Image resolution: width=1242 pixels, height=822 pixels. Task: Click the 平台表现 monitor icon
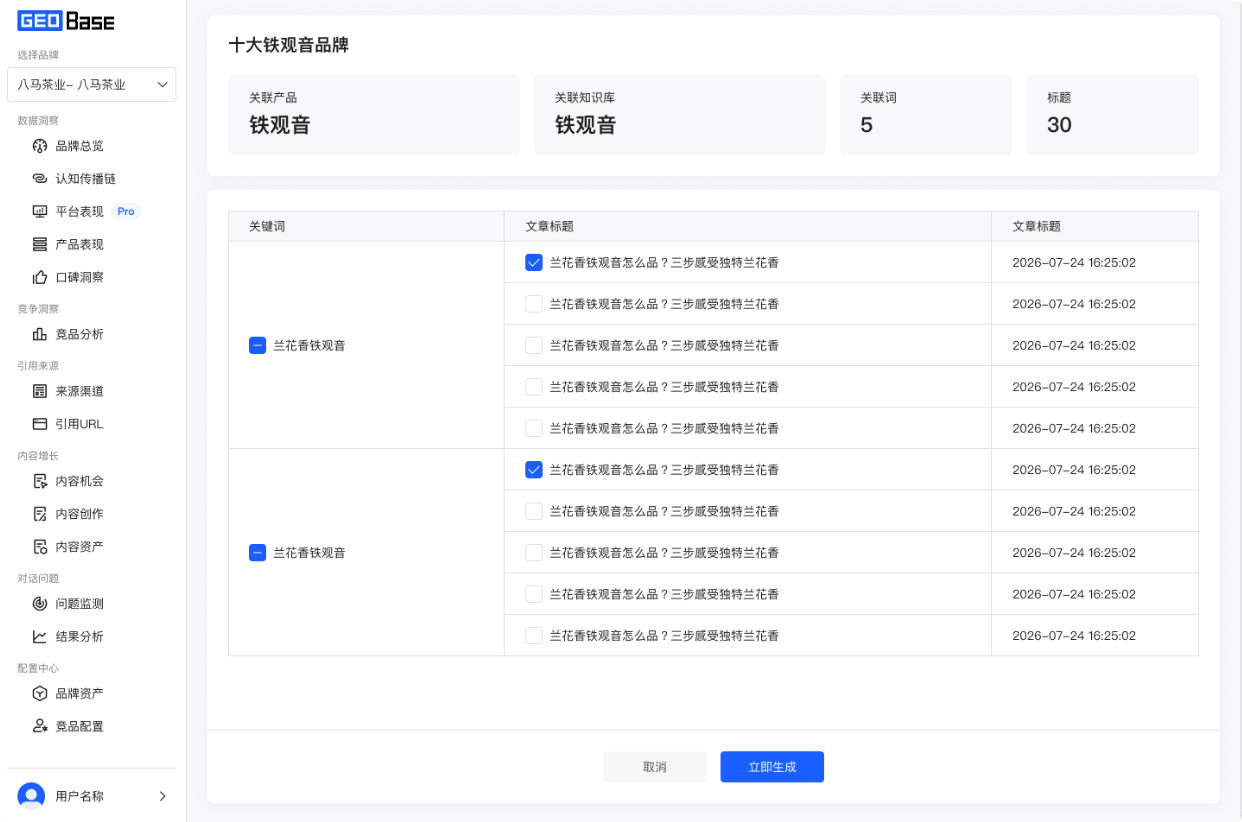pos(40,212)
